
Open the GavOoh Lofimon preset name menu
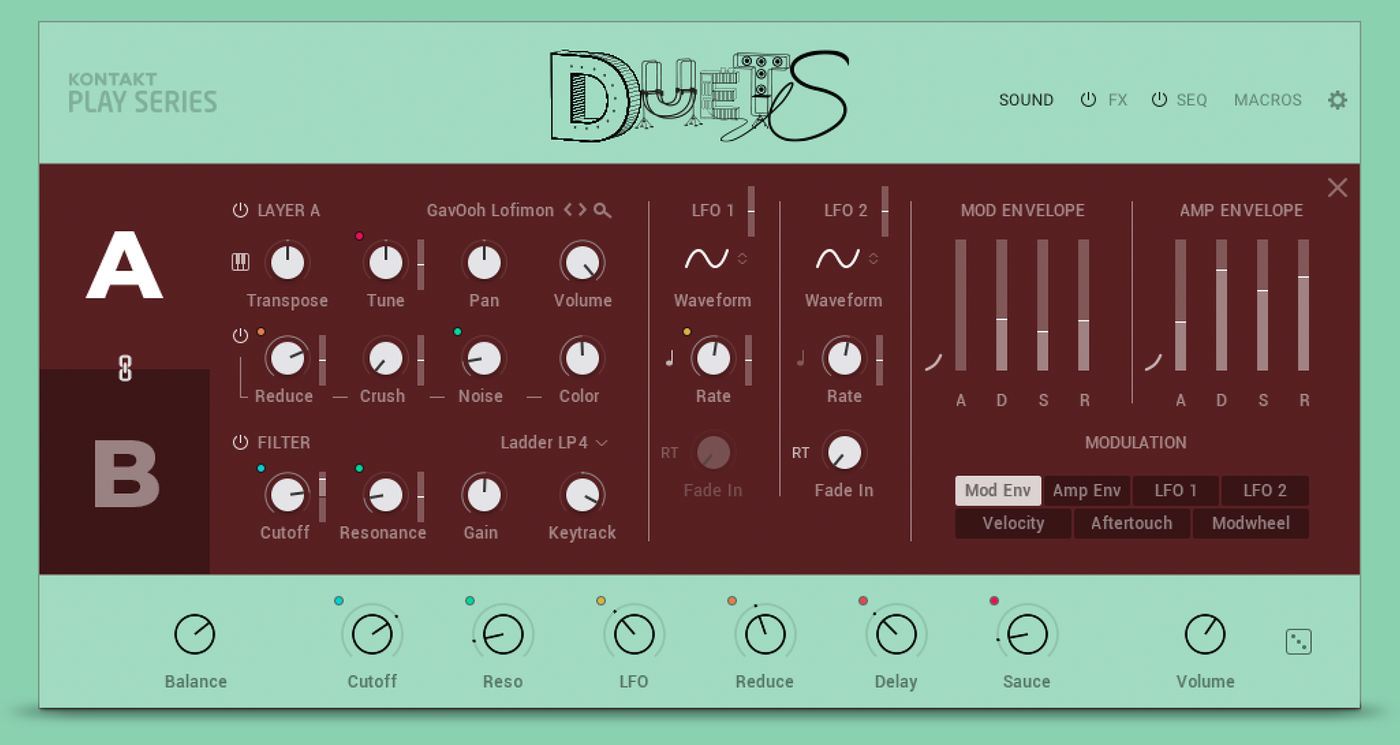490,210
